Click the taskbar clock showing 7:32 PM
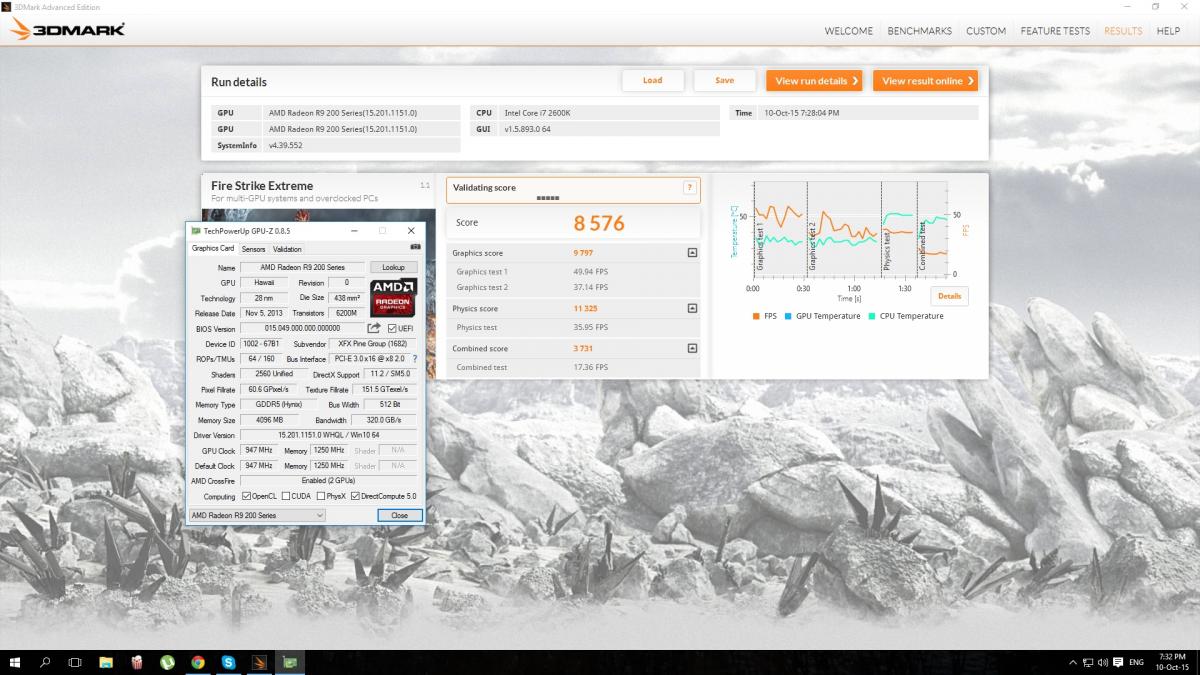This screenshot has height=675, width=1200. [1173, 662]
